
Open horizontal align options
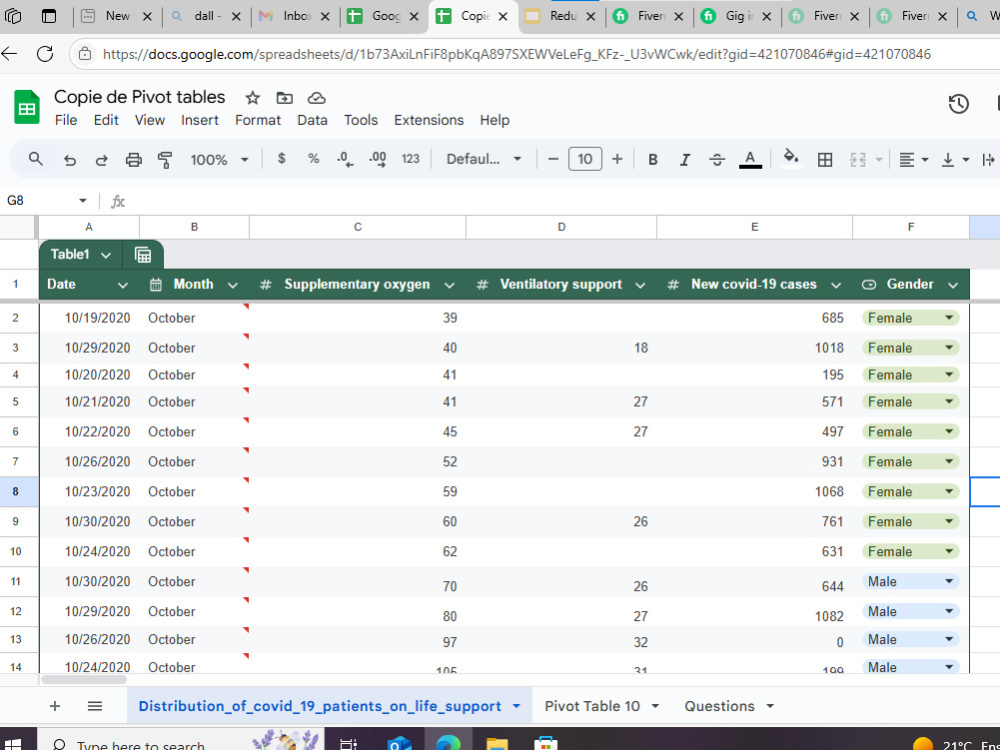[913, 159]
